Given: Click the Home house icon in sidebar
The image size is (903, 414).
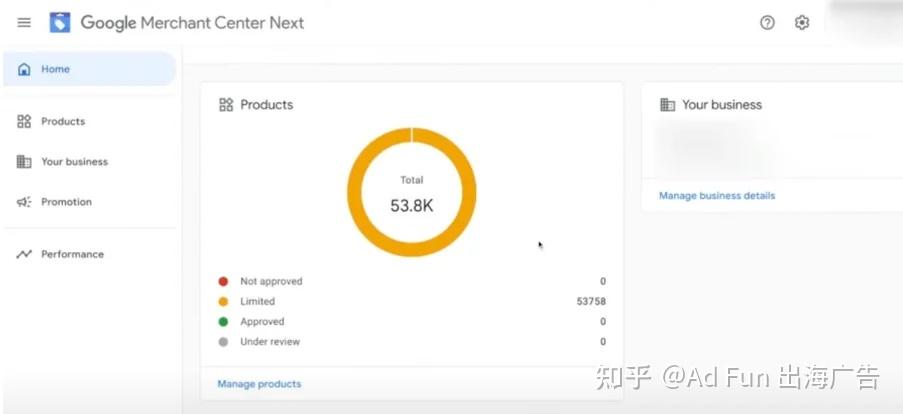Looking at the screenshot, I should pyautogui.click(x=24, y=69).
